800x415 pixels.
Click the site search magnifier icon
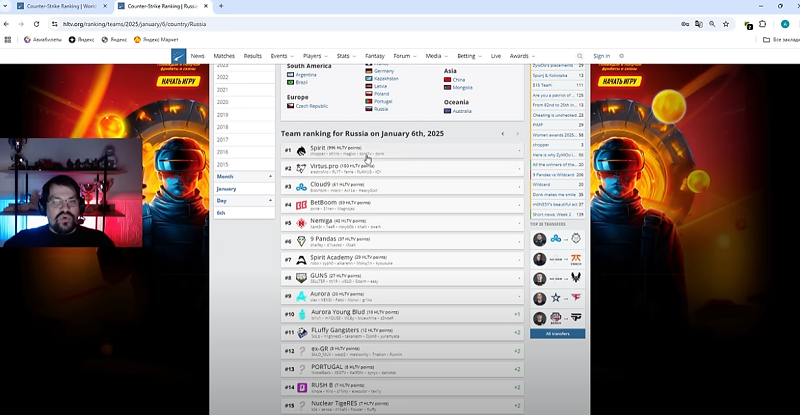click(x=580, y=56)
